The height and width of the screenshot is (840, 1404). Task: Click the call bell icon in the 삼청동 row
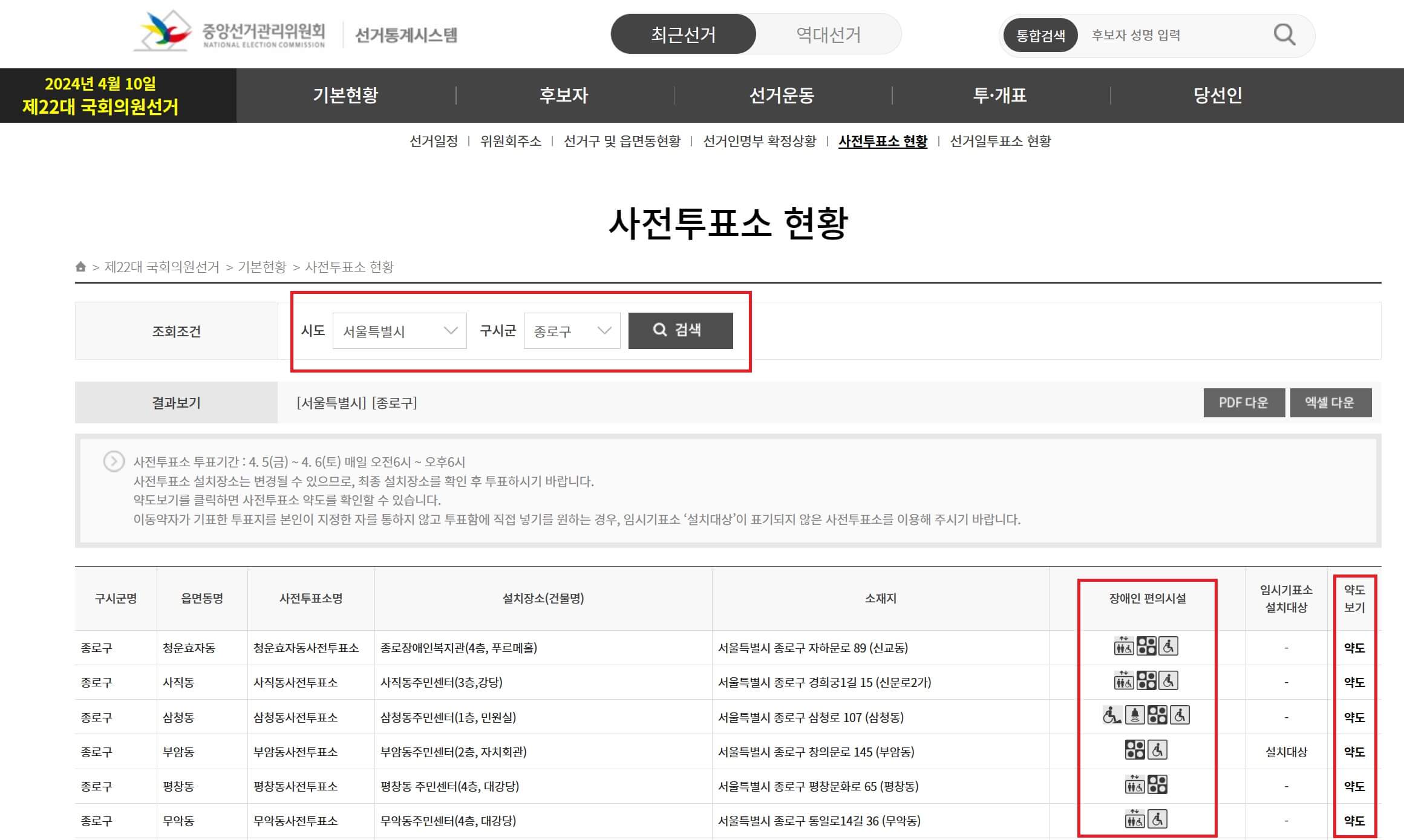point(1134,715)
